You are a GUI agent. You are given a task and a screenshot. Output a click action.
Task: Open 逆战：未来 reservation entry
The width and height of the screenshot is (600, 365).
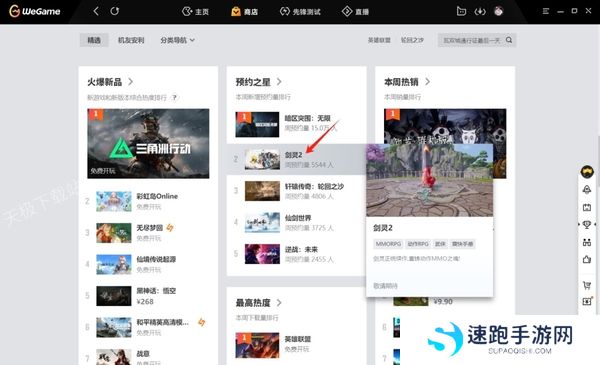(296, 254)
